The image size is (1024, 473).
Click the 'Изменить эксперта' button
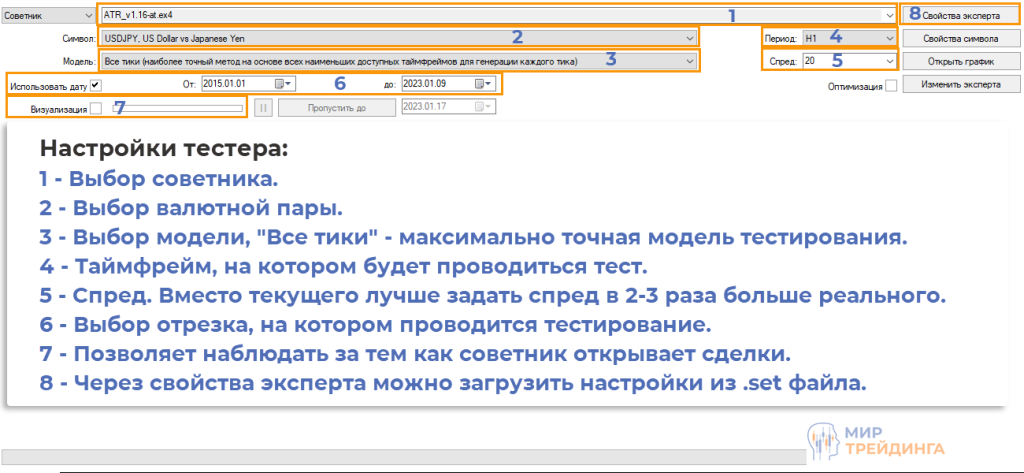click(960, 85)
